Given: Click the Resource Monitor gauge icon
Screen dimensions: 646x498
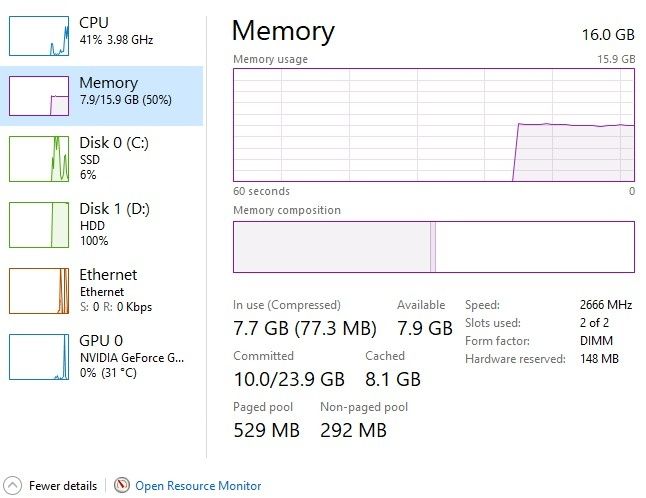Looking at the screenshot, I should pyautogui.click(x=122, y=486).
